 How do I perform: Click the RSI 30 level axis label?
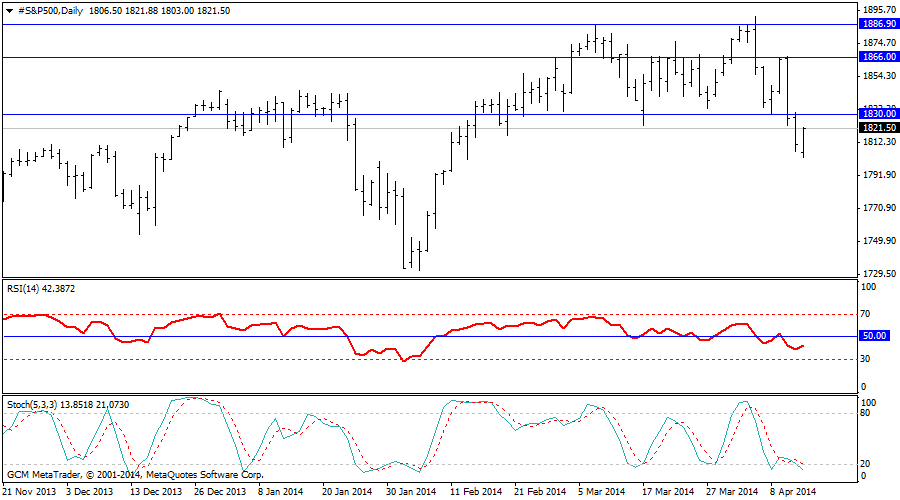(x=866, y=359)
